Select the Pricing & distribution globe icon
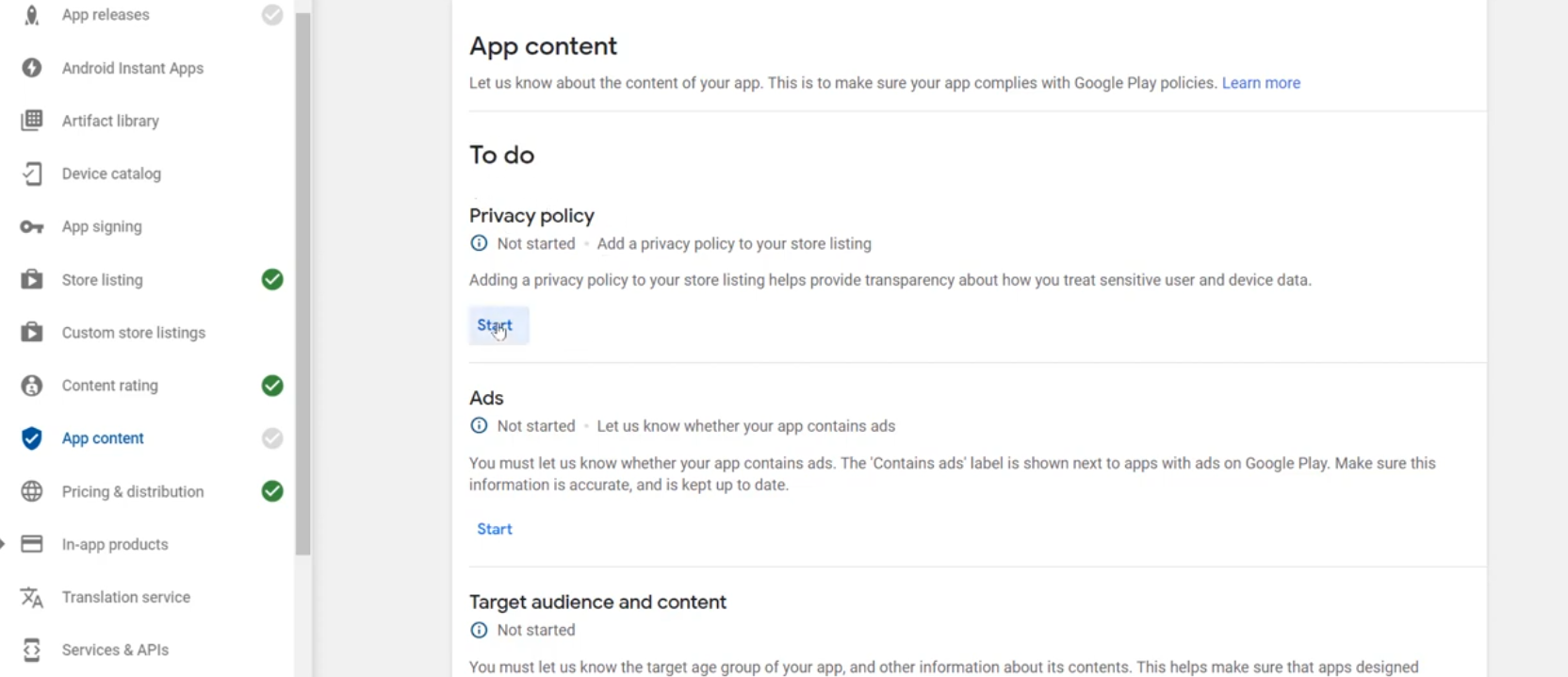This screenshot has width=1568, height=677. coord(32,491)
